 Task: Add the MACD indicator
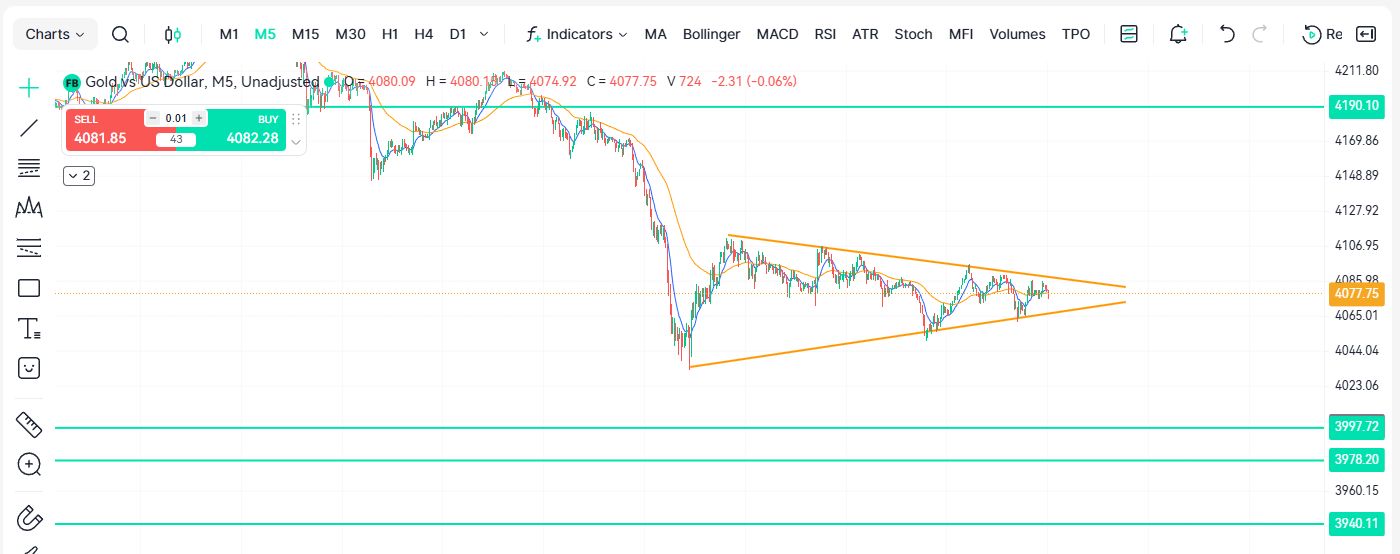[x=777, y=34]
